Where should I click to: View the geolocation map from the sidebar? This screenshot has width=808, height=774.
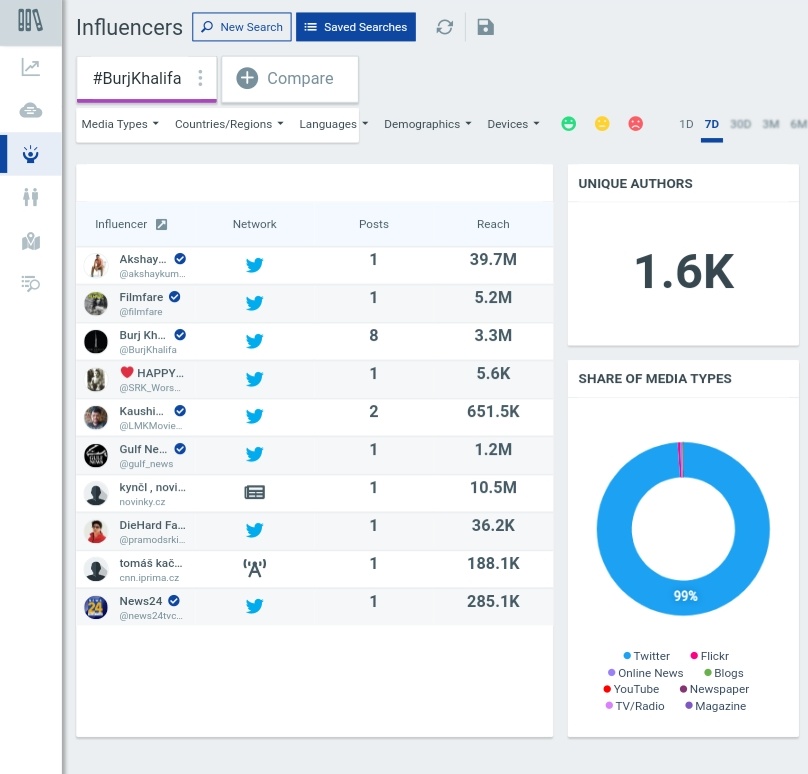tap(30, 241)
